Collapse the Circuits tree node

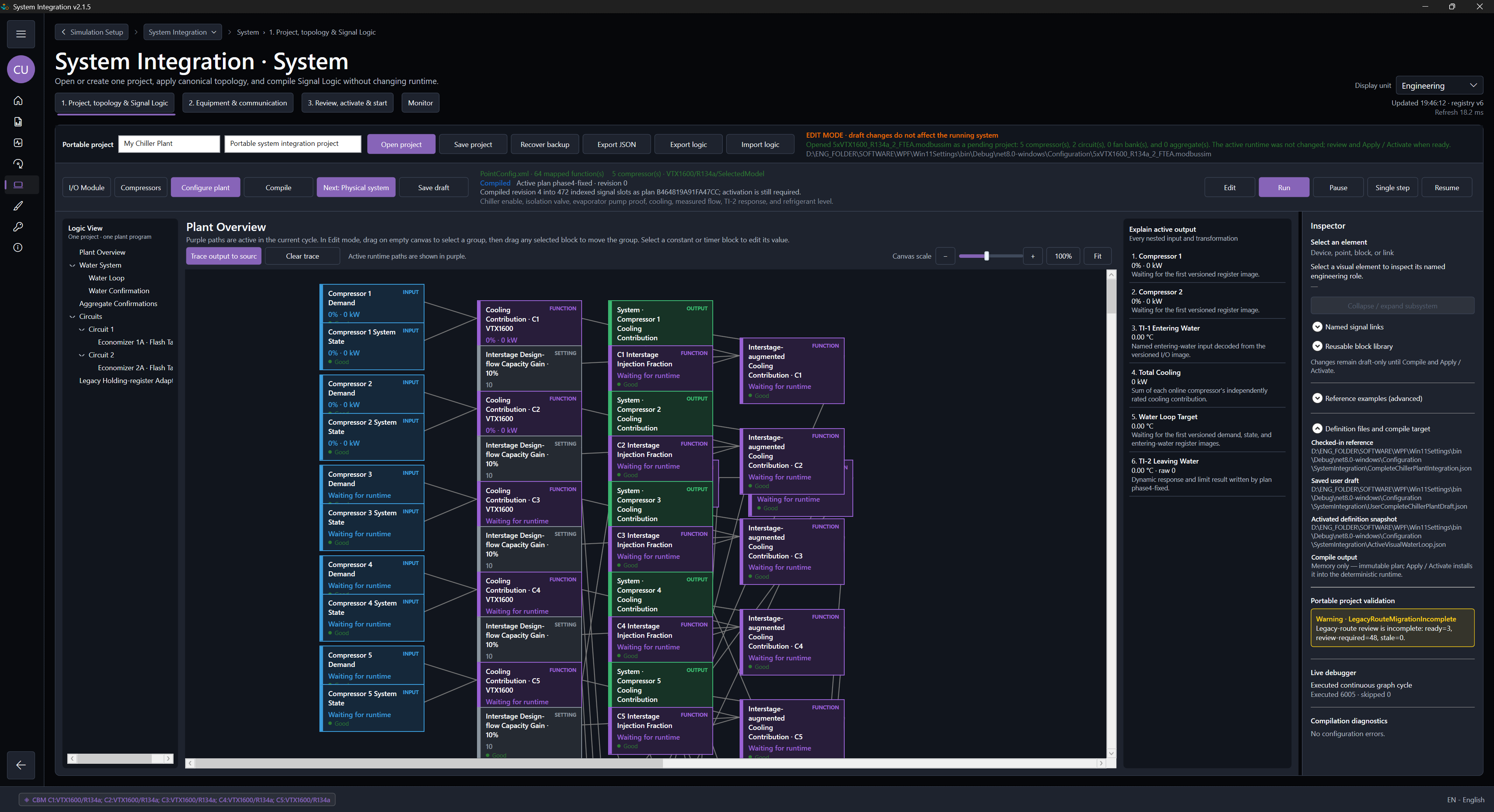(72, 317)
